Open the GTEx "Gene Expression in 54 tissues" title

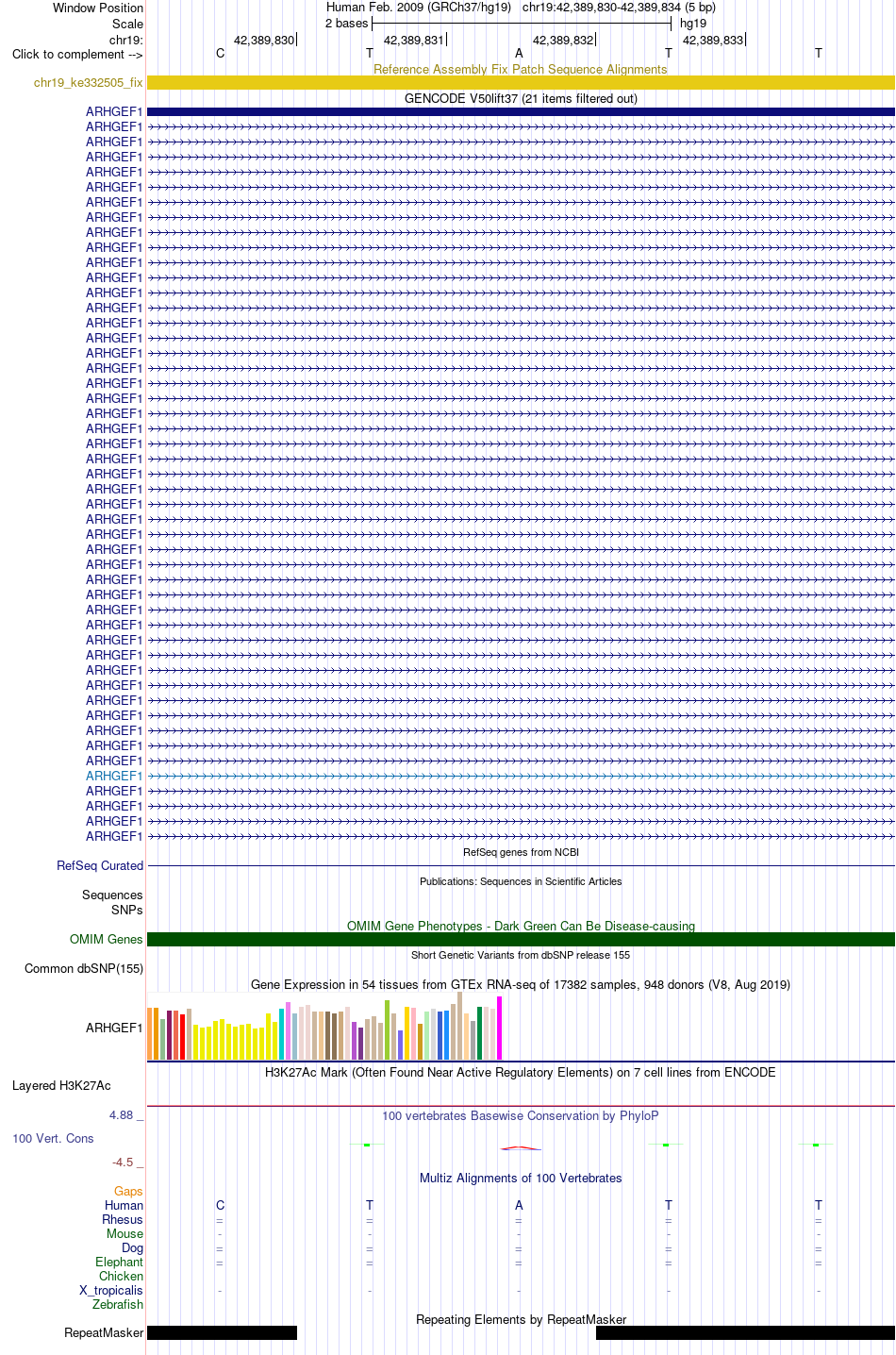tap(521, 984)
